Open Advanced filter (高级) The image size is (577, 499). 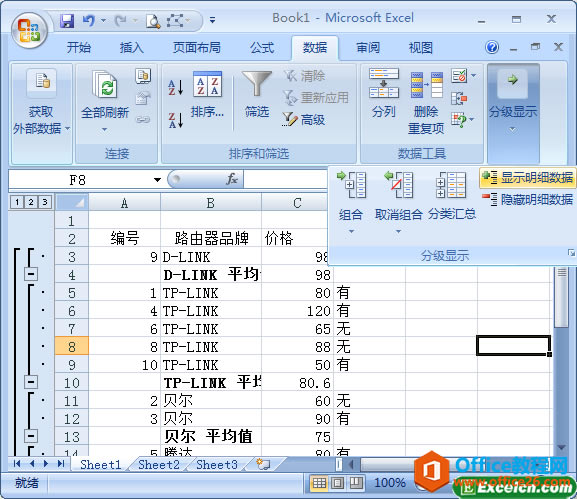[304, 119]
